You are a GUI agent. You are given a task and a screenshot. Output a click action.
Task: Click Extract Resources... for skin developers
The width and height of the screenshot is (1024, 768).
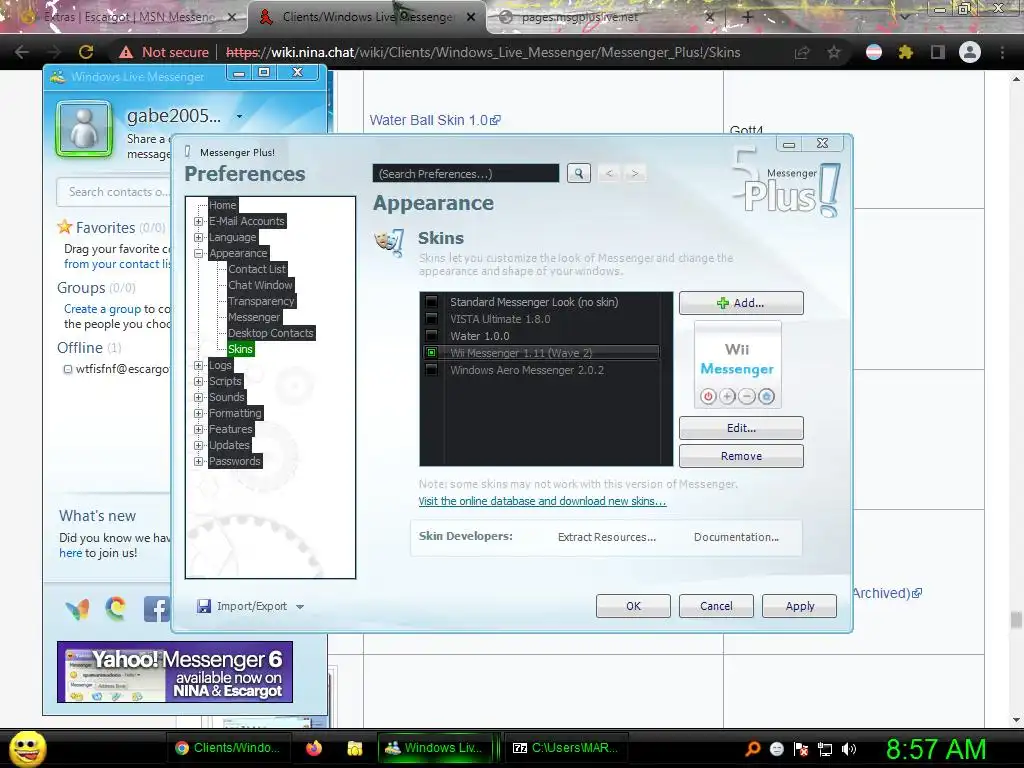607,537
